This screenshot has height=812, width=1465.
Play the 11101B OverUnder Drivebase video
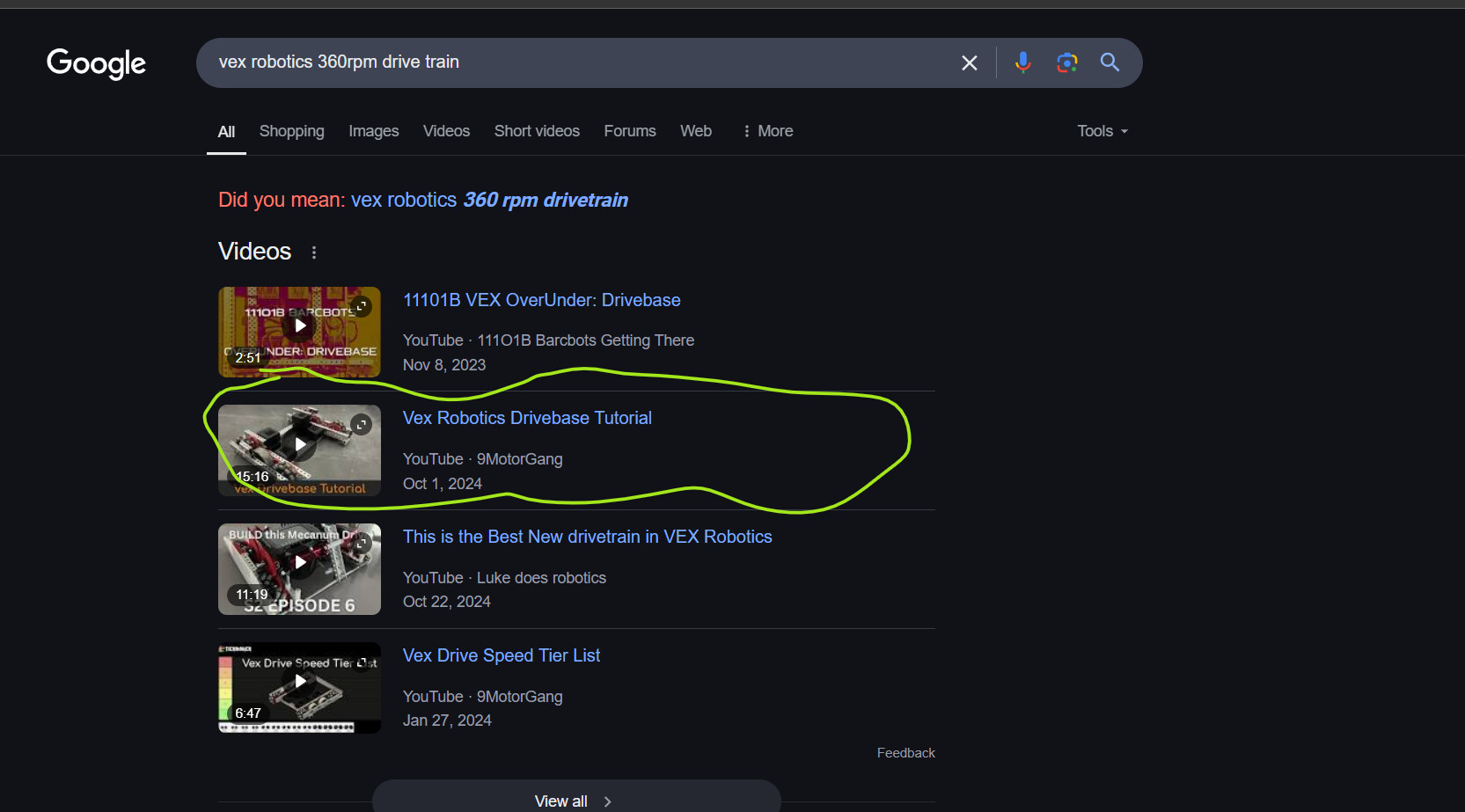(x=300, y=326)
